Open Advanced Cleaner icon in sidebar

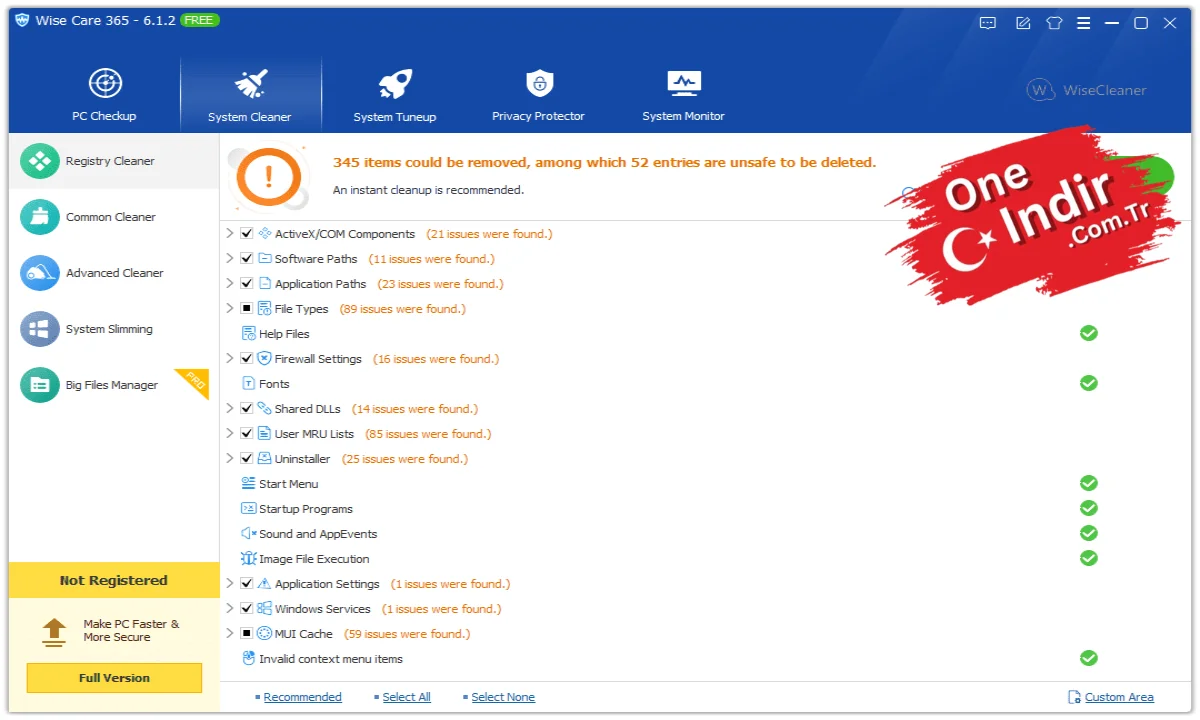tap(40, 273)
